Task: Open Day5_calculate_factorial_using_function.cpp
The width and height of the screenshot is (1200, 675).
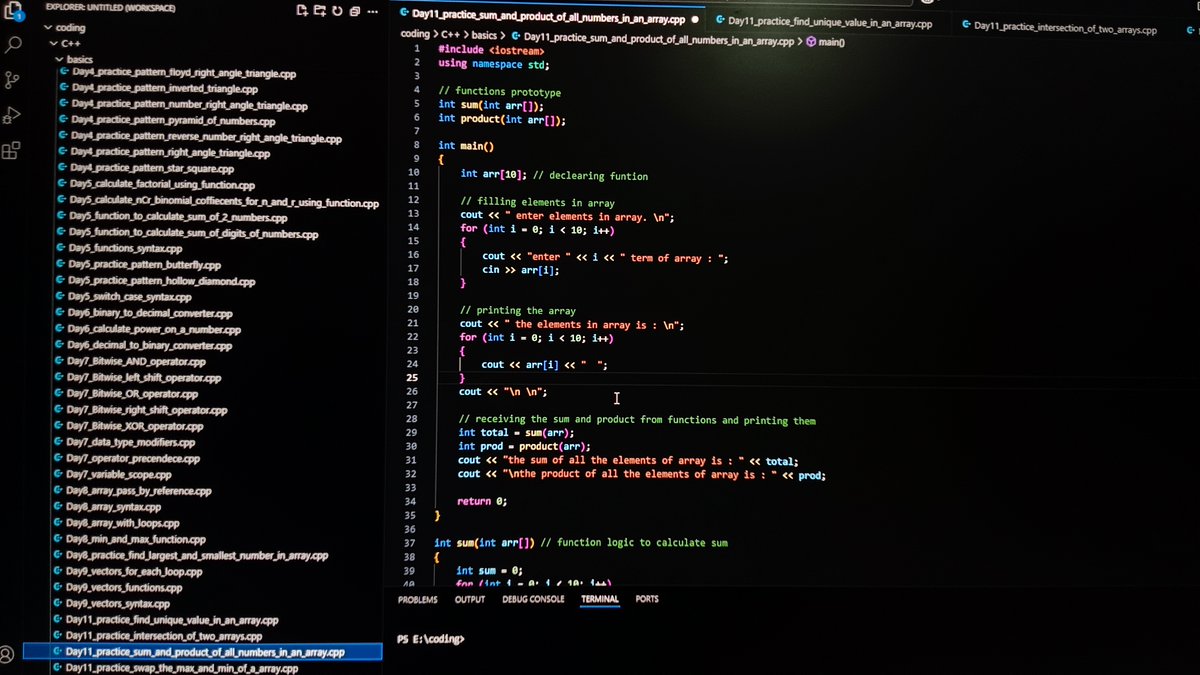Action: 162,185
